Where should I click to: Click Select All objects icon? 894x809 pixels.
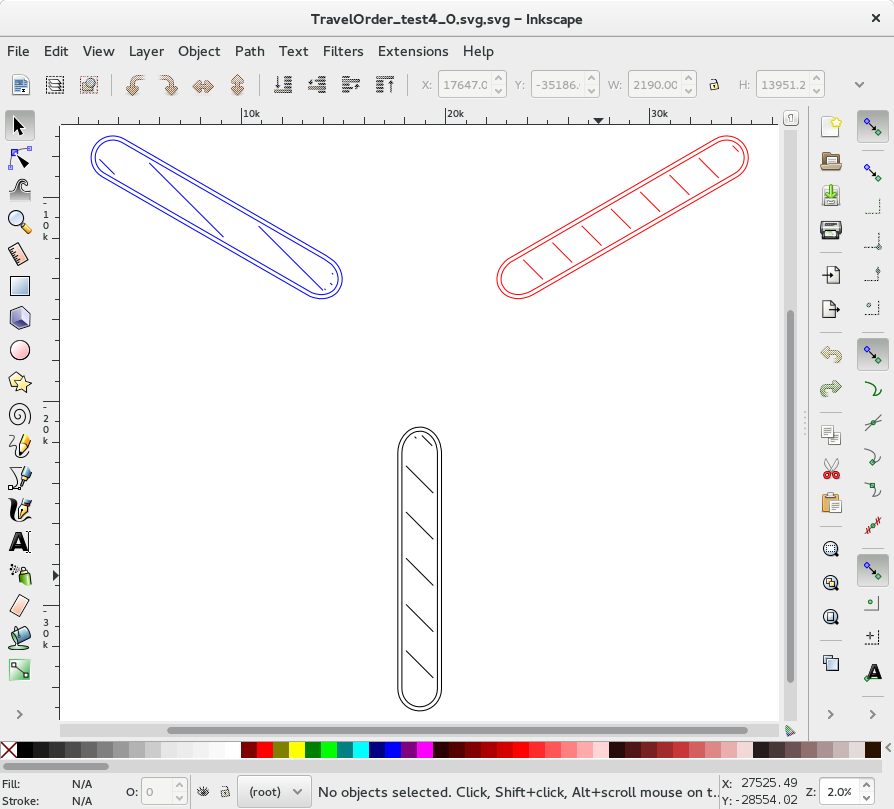tap(21, 85)
